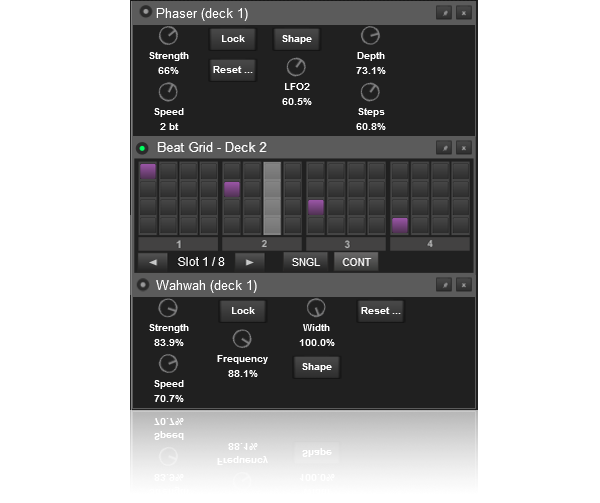Click the Phaser Shape button
Screen dimensions: 600x503
pyautogui.click(x=297, y=39)
